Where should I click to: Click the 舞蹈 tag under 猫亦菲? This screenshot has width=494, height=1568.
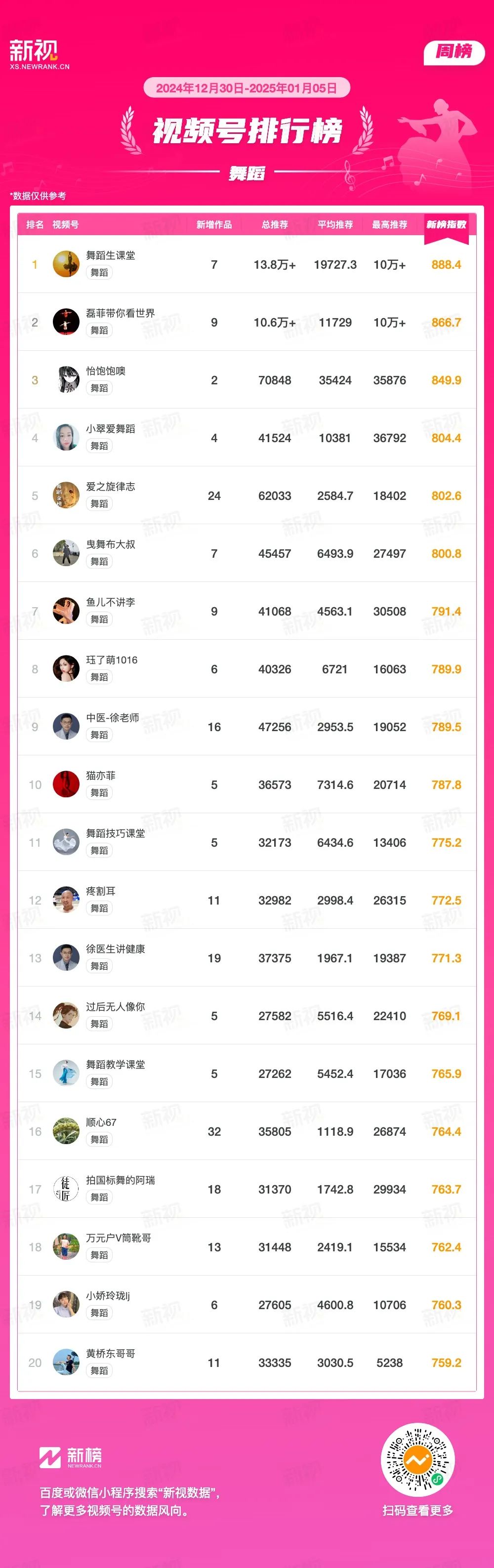(99, 792)
